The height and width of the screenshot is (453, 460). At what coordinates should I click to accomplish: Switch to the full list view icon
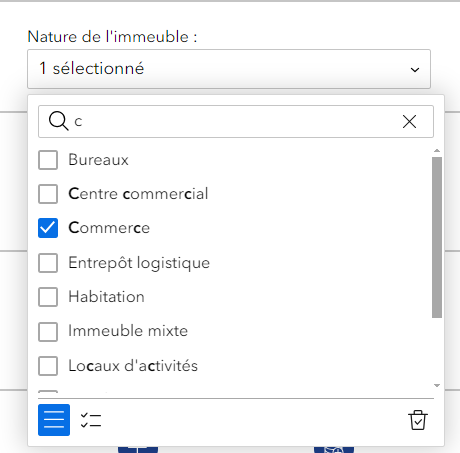click(54, 420)
